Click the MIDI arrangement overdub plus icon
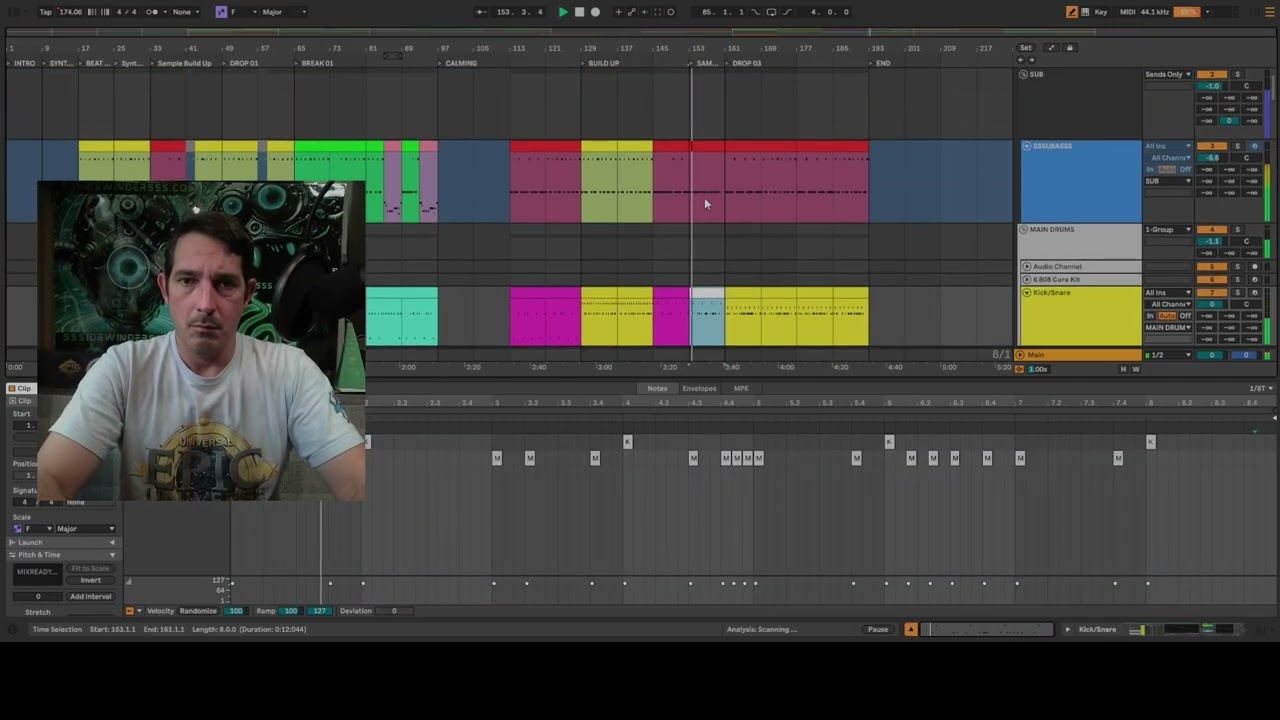The height and width of the screenshot is (720, 1280). (x=618, y=12)
